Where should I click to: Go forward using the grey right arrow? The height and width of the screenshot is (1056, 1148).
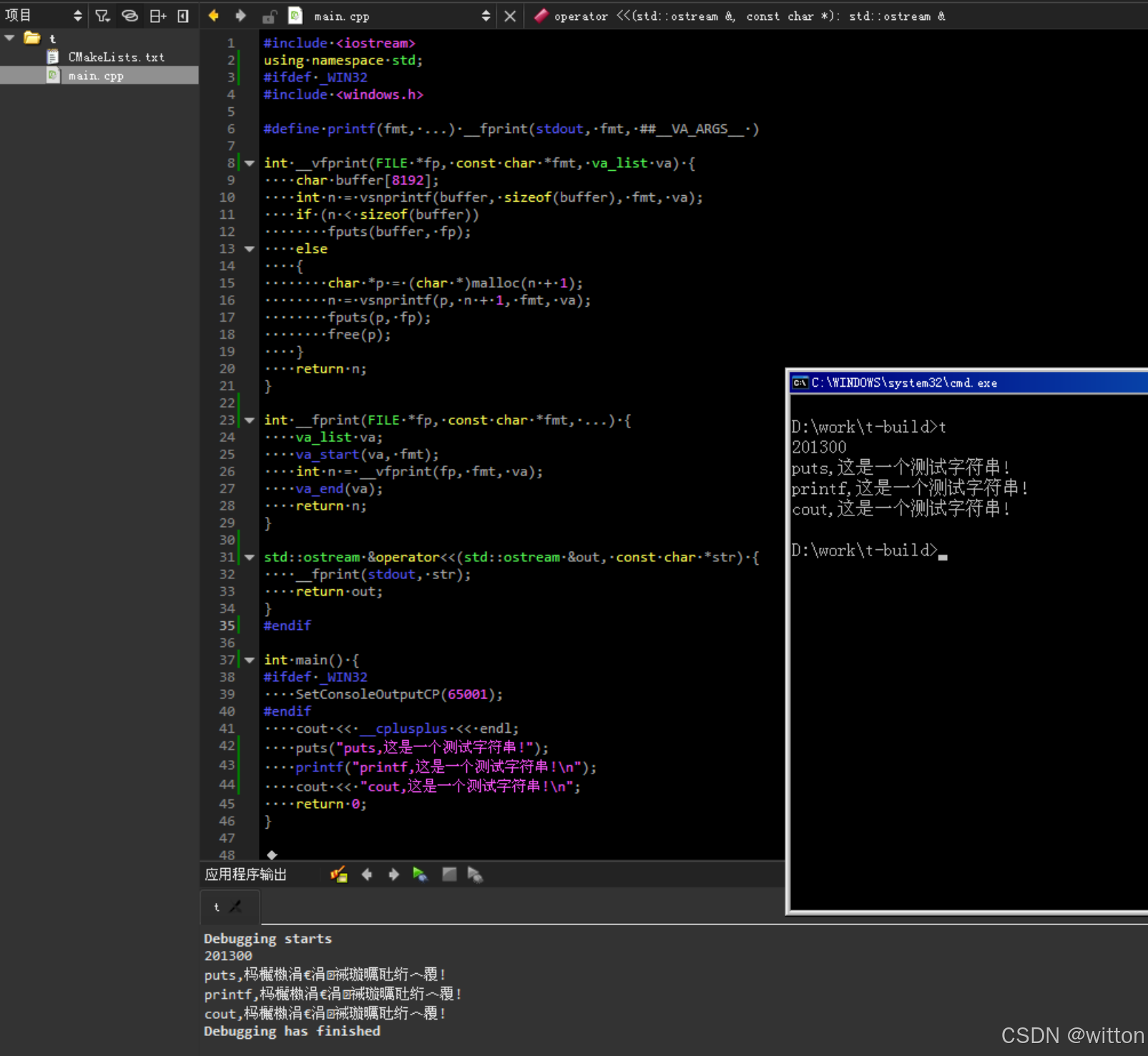(240, 16)
